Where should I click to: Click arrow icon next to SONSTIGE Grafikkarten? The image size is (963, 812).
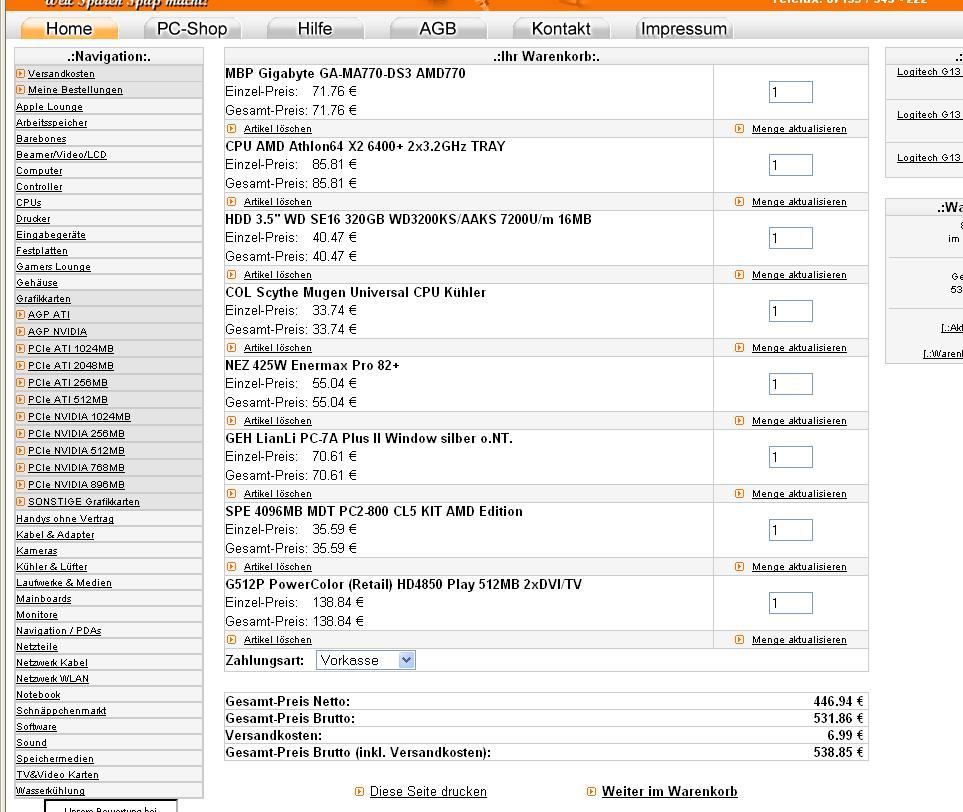point(21,502)
